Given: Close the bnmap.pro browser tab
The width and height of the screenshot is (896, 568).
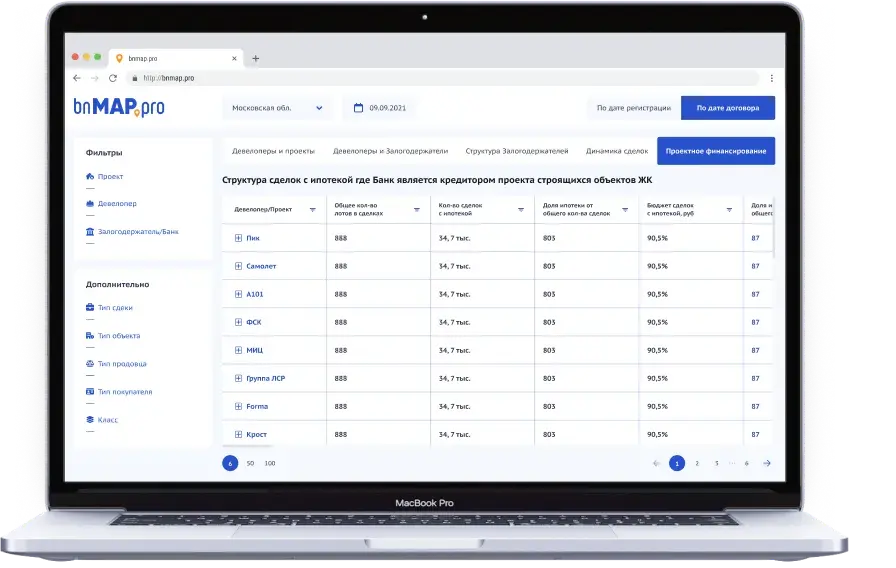Looking at the screenshot, I should click(x=234, y=58).
